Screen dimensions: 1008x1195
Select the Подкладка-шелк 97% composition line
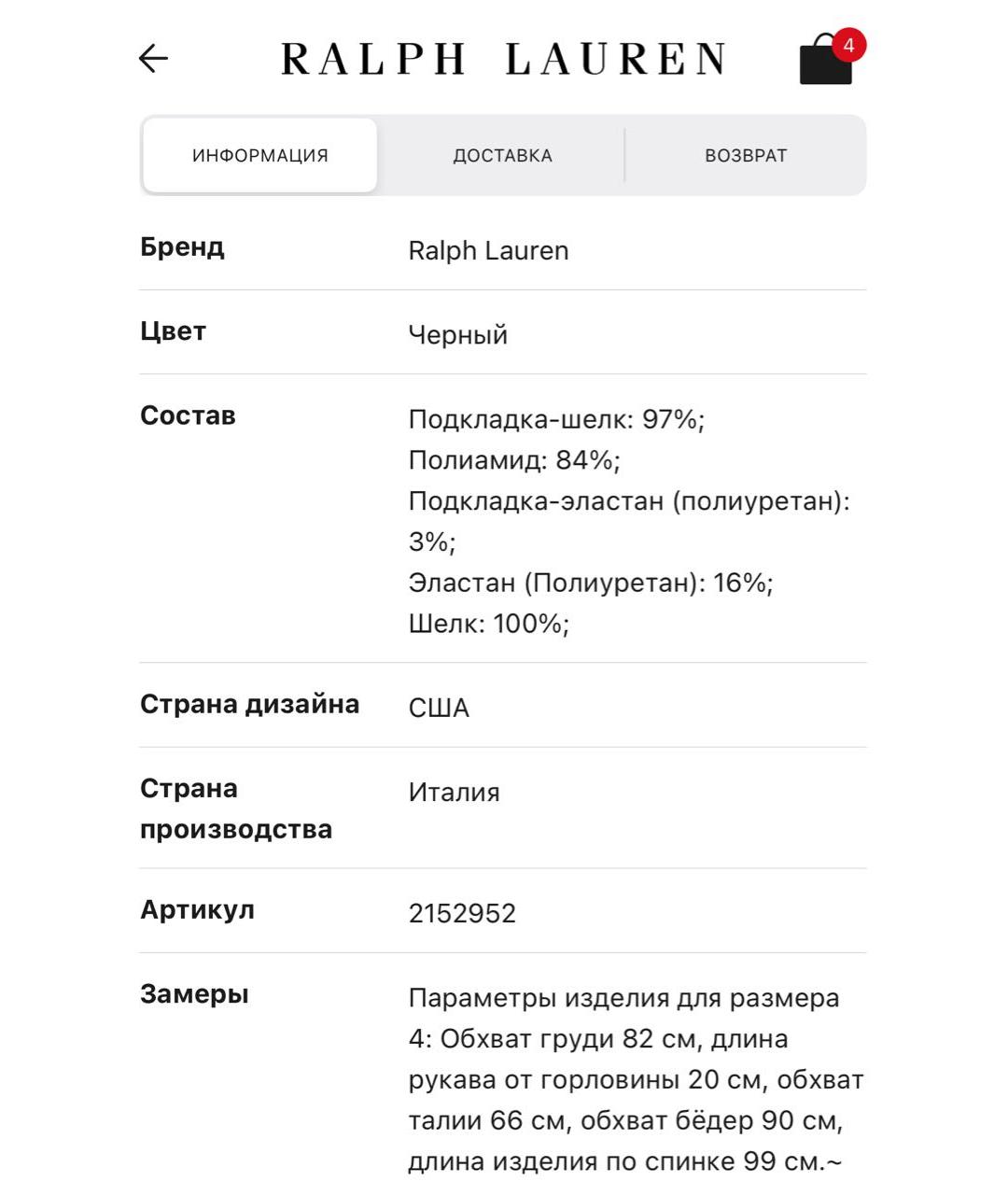coord(556,419)
